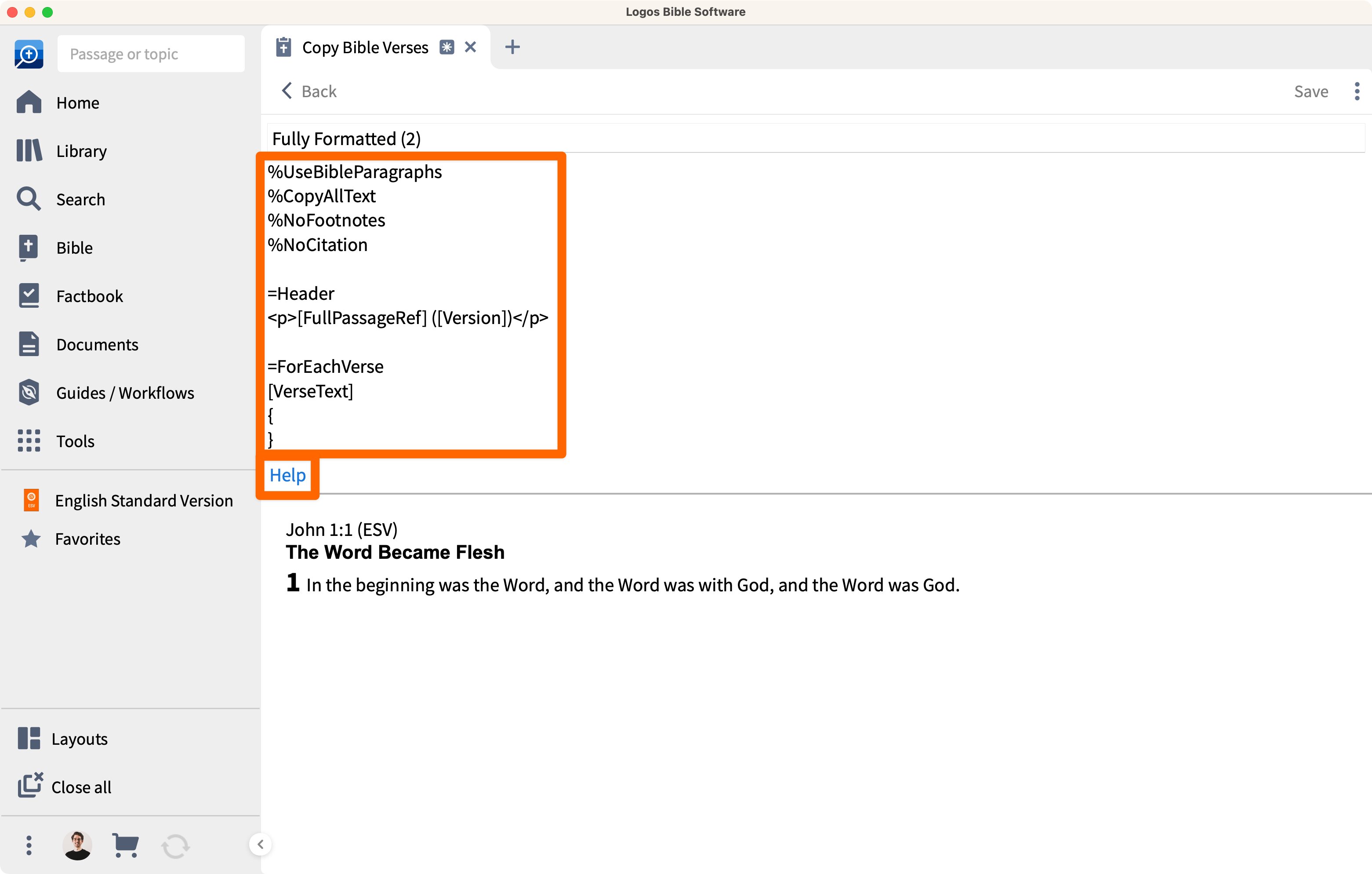Click the =ForEachVerse line in editor

pos(325,367)
